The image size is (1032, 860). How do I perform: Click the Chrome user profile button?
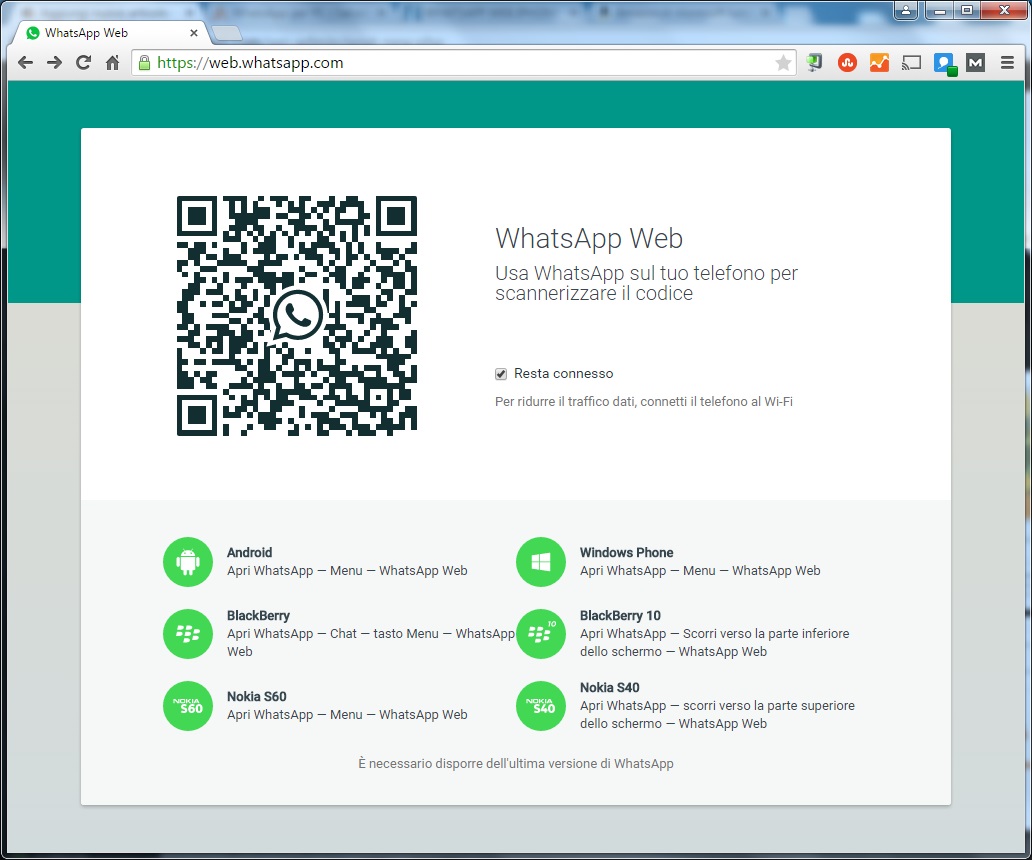point(906,11)
